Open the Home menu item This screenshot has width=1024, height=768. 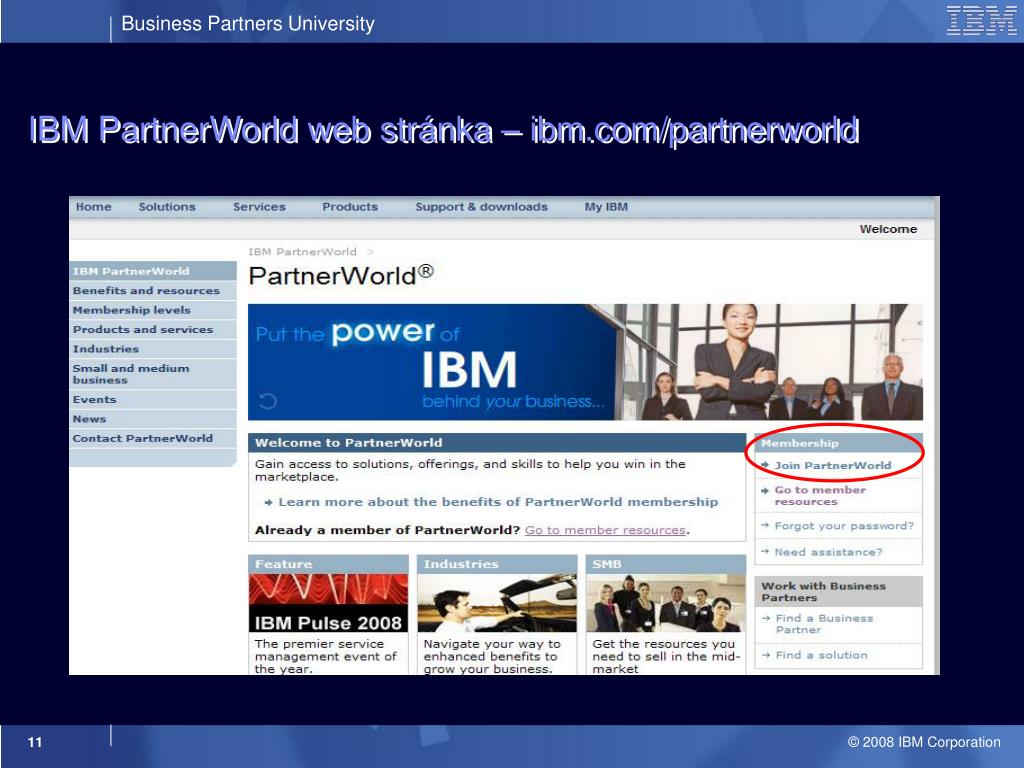[x=94, y=207]
